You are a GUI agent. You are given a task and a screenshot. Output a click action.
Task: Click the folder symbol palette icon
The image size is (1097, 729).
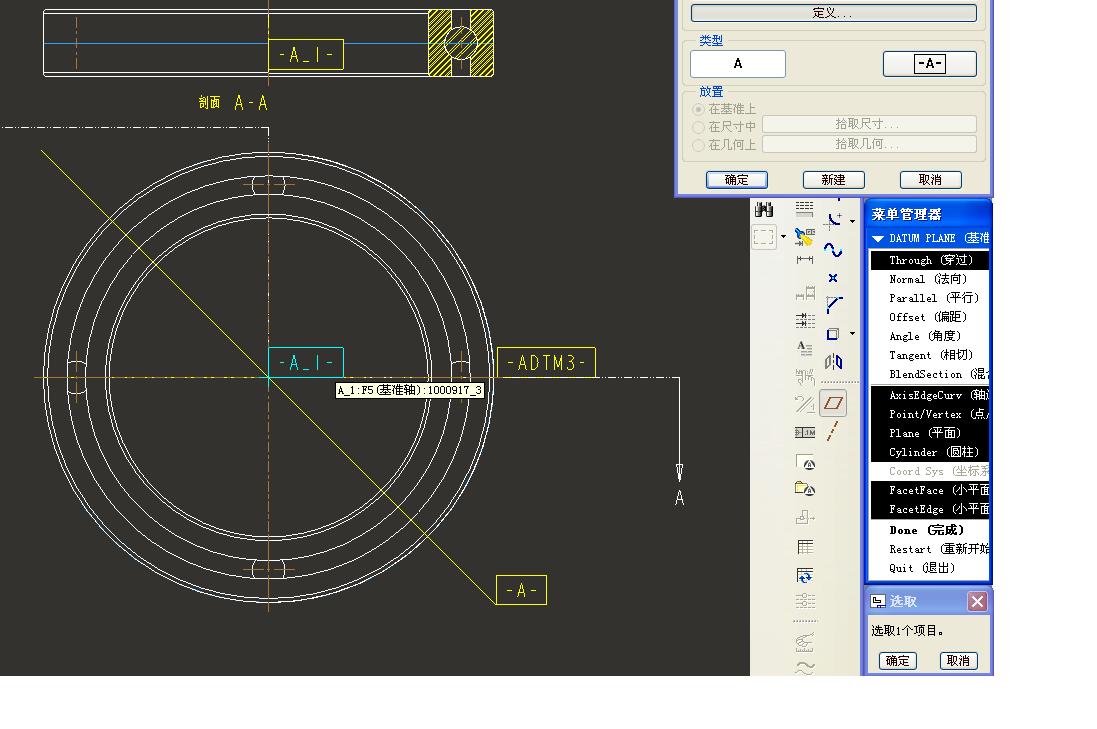[x=805, y=488]
